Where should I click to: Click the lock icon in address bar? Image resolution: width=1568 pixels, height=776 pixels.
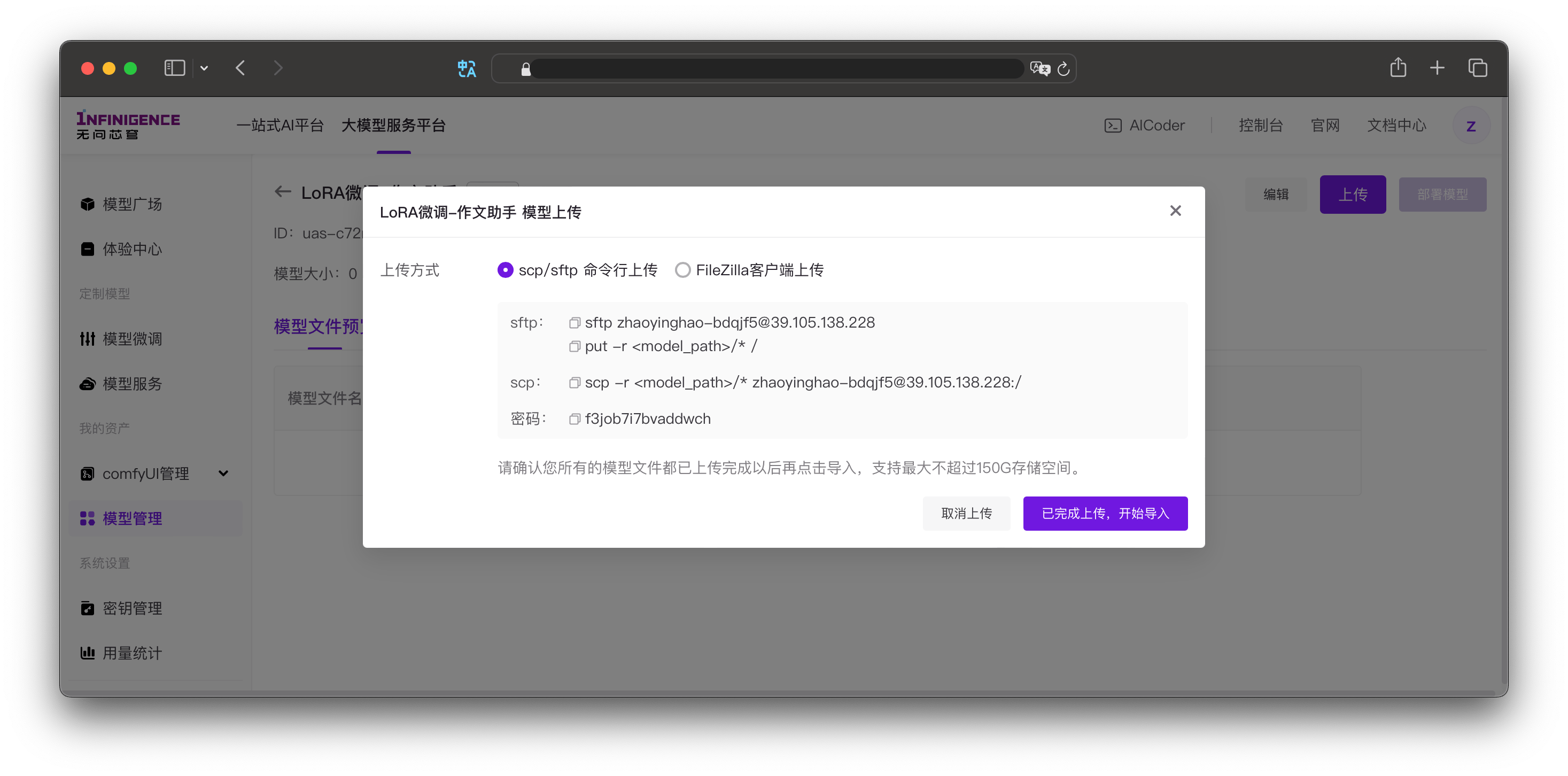coord(525,69)
